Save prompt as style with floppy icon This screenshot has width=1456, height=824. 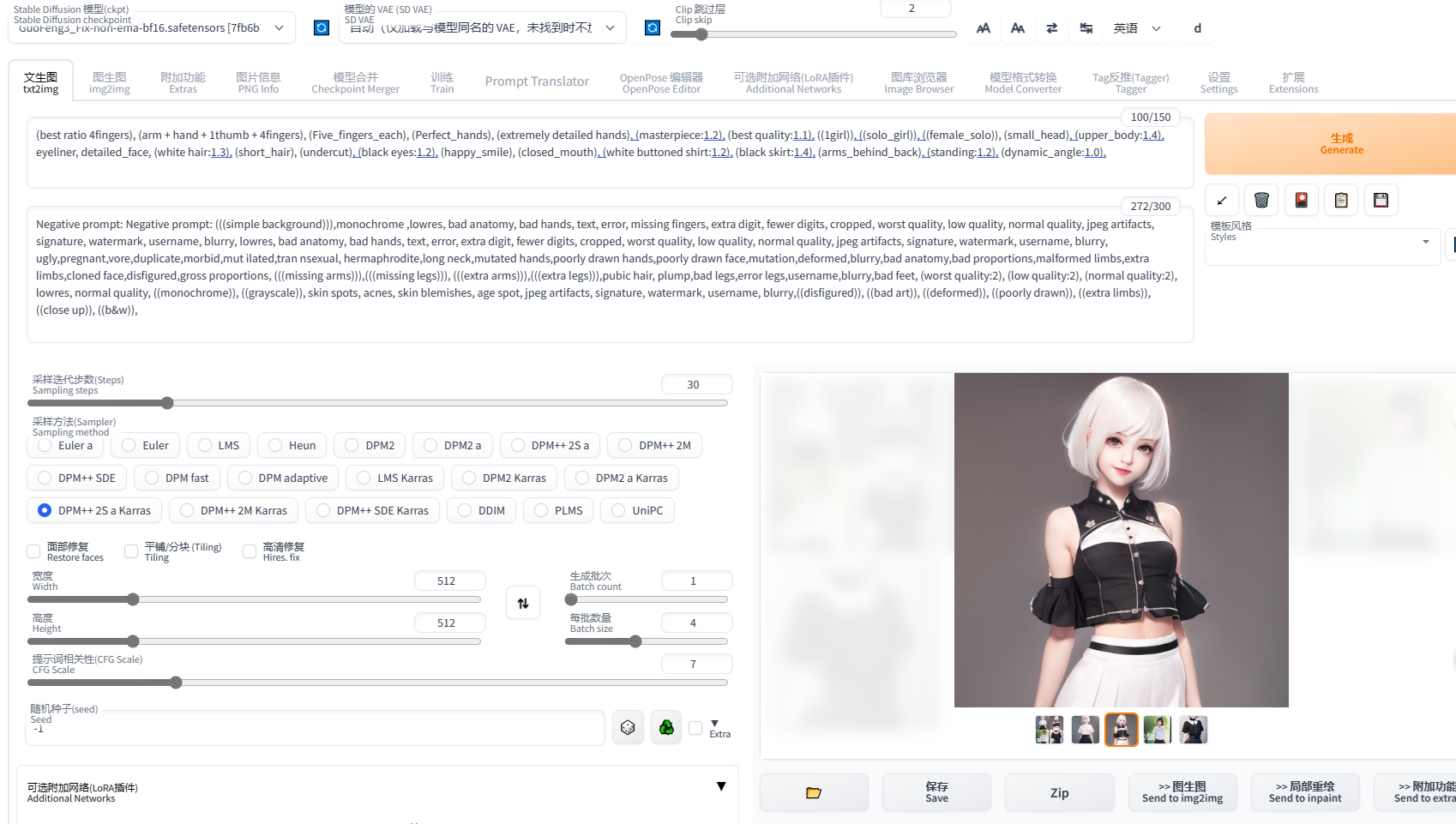pos(1381,200)
